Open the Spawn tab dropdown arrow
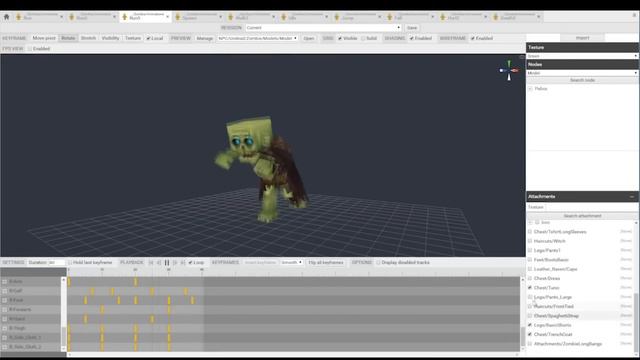The image size is (640, 360). point(220,17)
